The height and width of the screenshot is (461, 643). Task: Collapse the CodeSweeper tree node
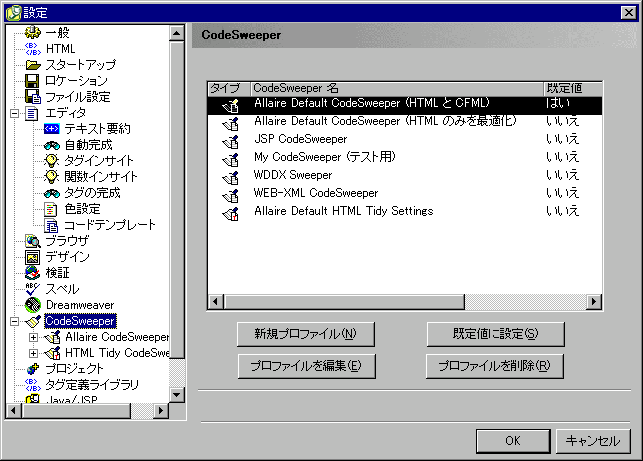point(15,322)
